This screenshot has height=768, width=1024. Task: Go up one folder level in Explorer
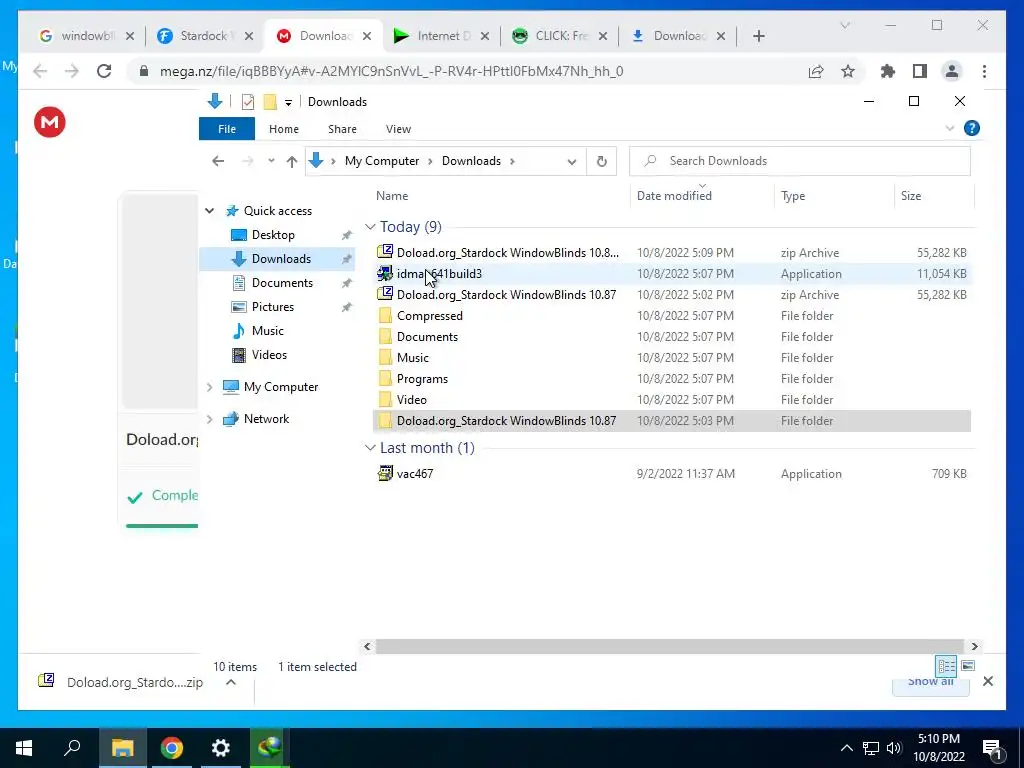[x=292, y=161]
